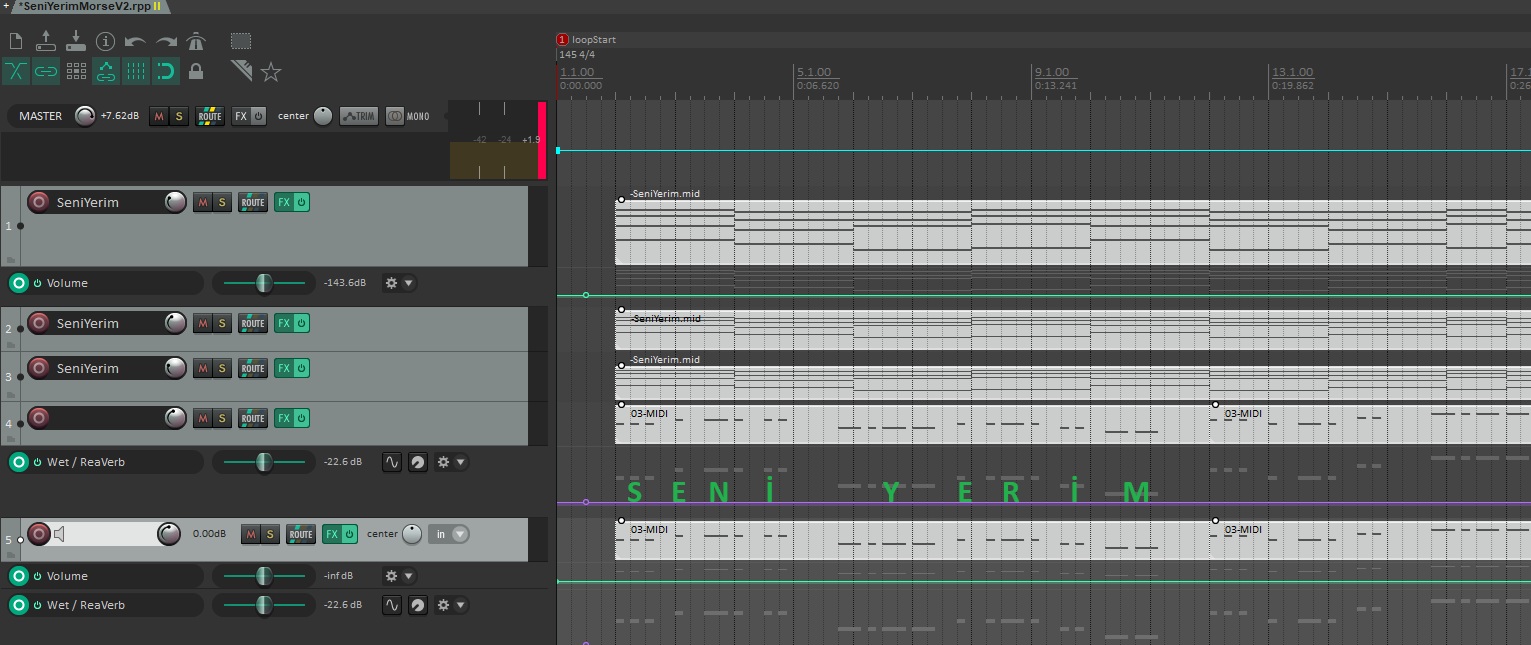
Task: Click track 5 Volume envelope slider
Action: (264, 576)
